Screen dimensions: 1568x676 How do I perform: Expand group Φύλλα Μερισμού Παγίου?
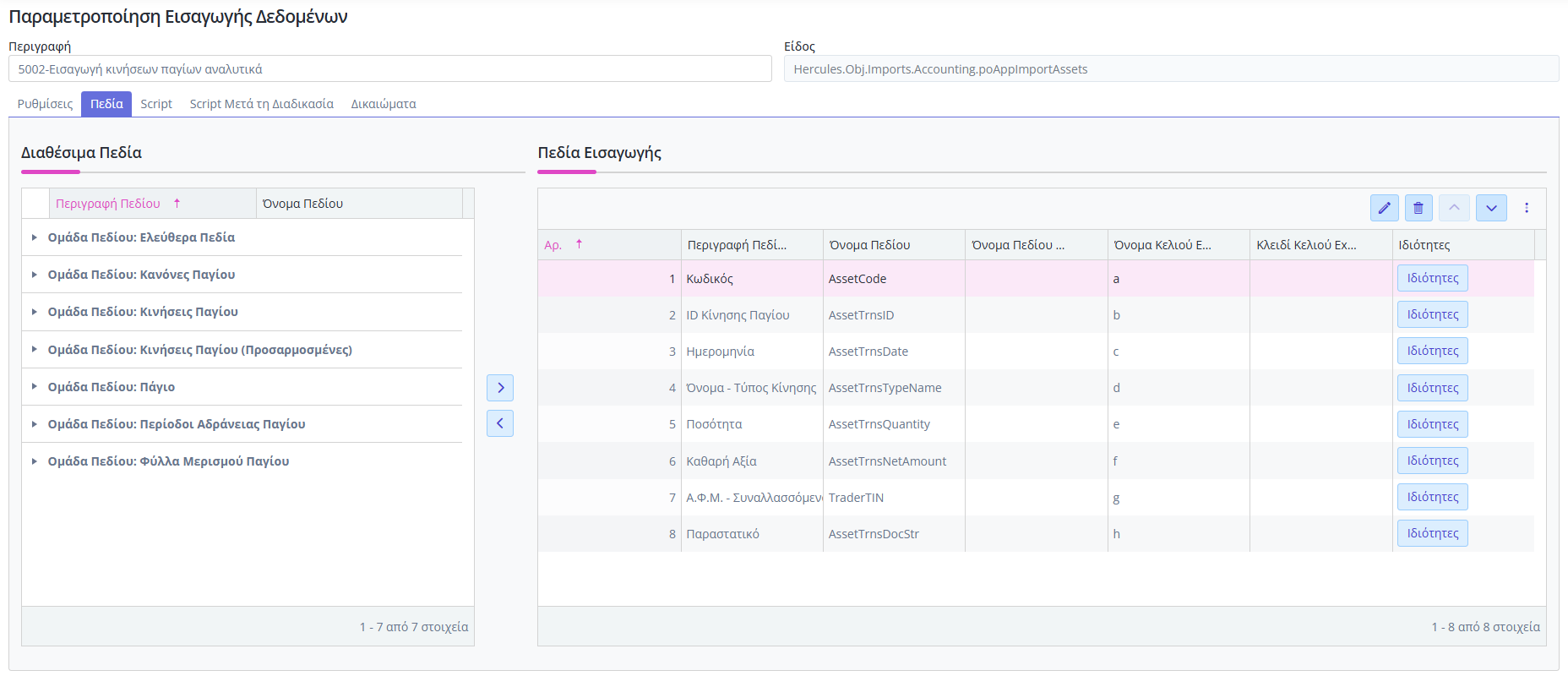tap(34, 461)
